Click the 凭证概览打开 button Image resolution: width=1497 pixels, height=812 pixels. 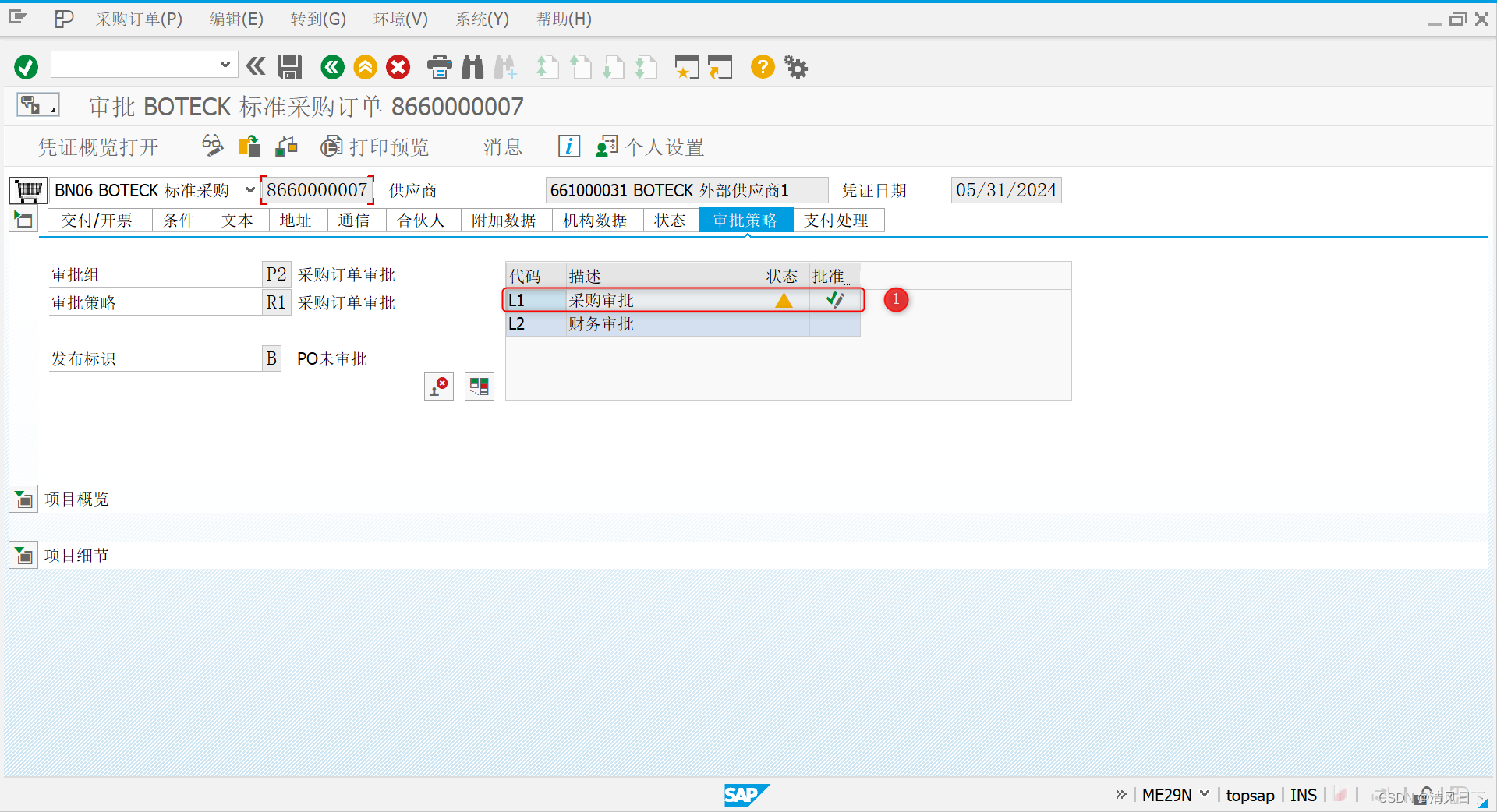click(x=99, y=147)
